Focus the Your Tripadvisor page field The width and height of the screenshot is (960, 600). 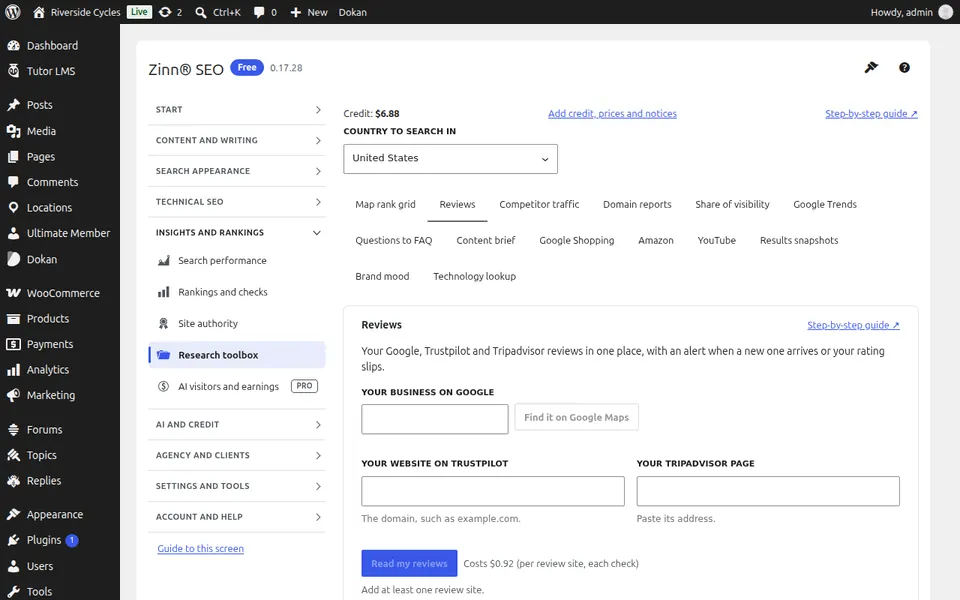coord(768,491)
